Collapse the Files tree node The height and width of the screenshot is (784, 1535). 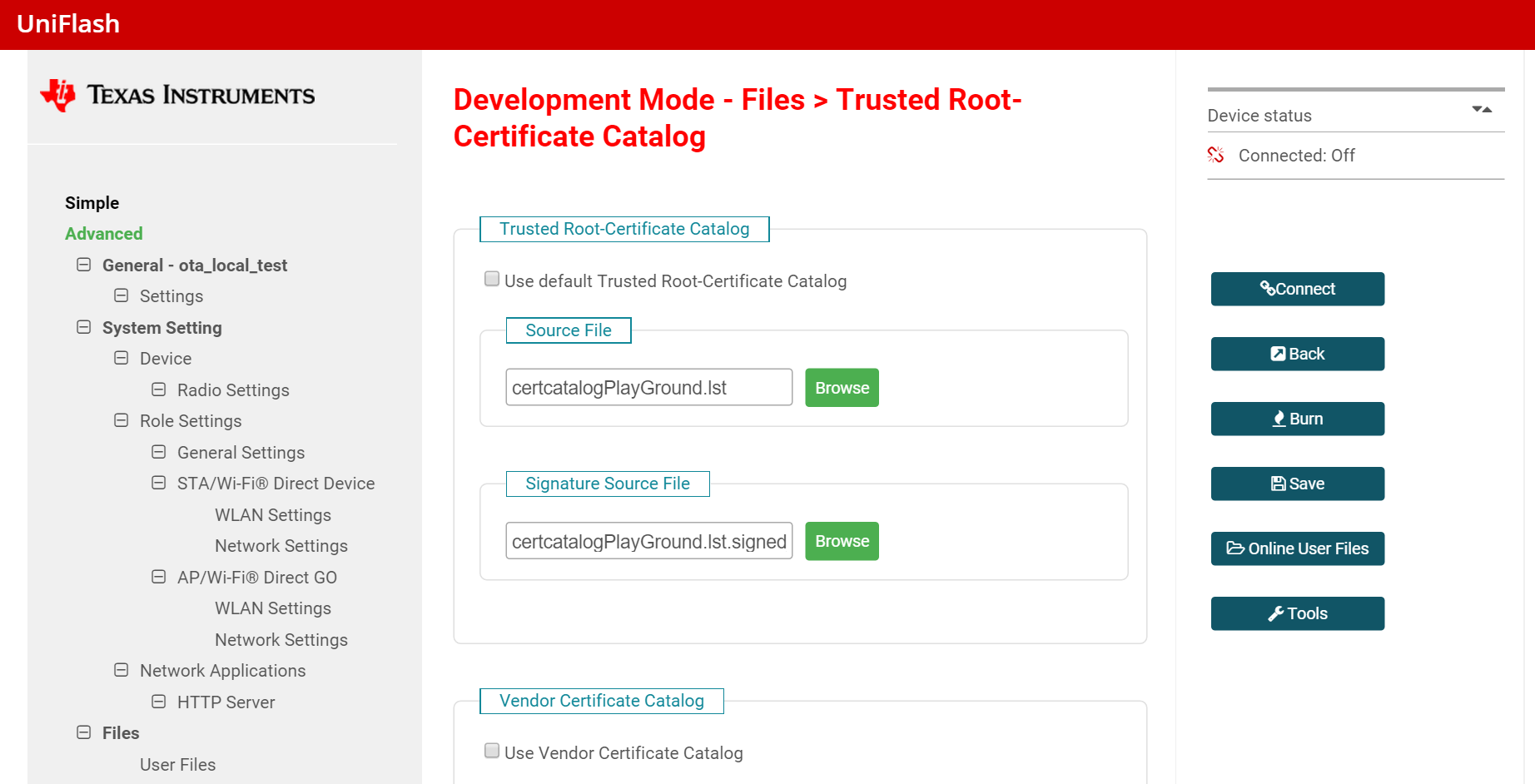tap(84, 732)
